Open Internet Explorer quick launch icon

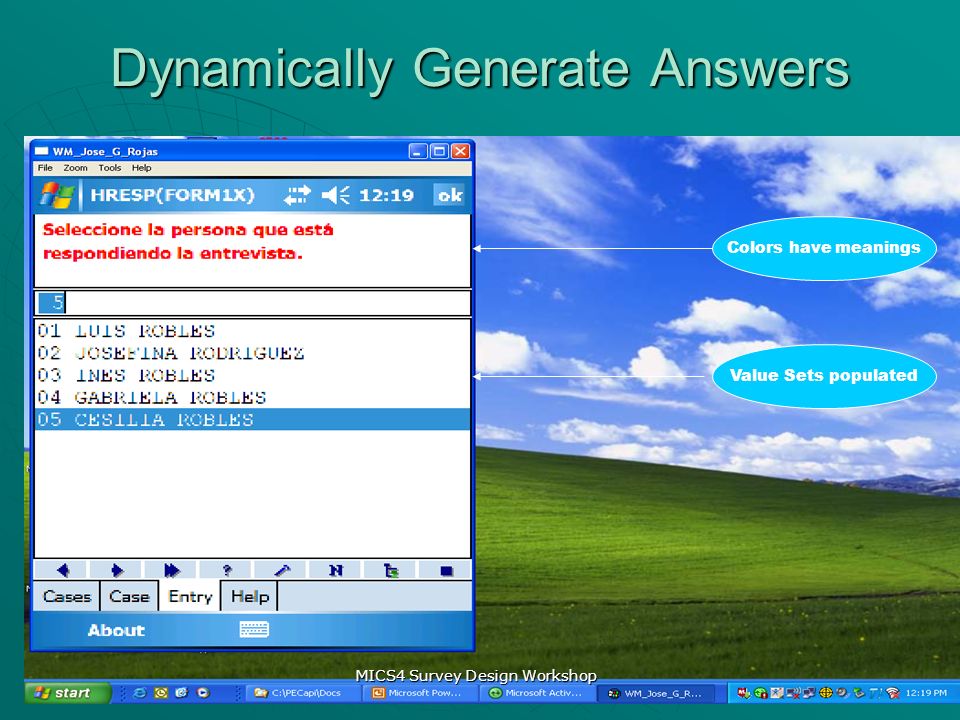pos(140,692)
